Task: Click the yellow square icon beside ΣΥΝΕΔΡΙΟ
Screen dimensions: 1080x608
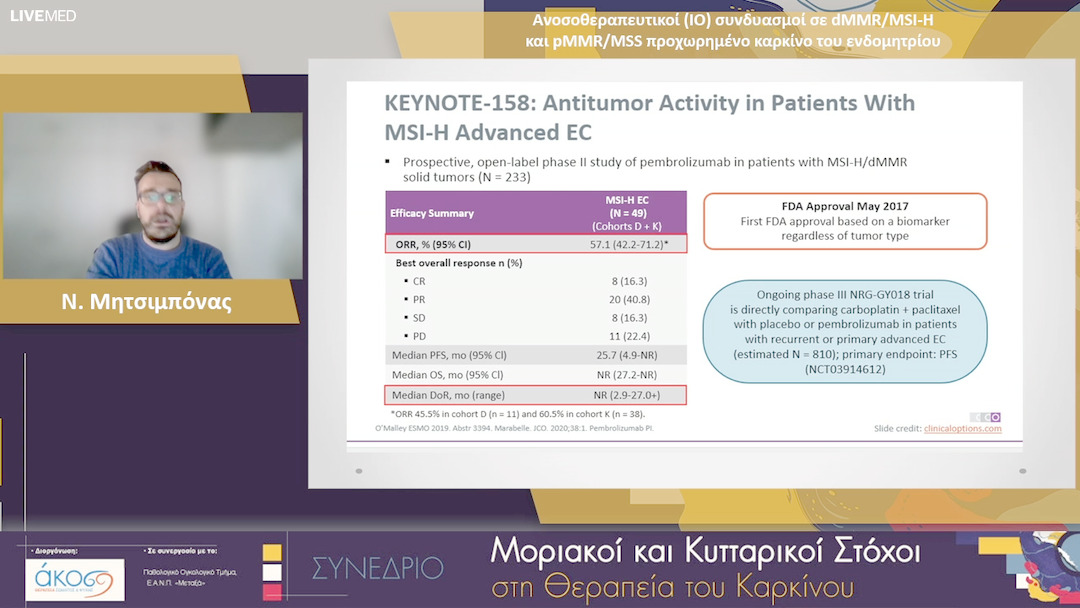Action: pos(272,552)
